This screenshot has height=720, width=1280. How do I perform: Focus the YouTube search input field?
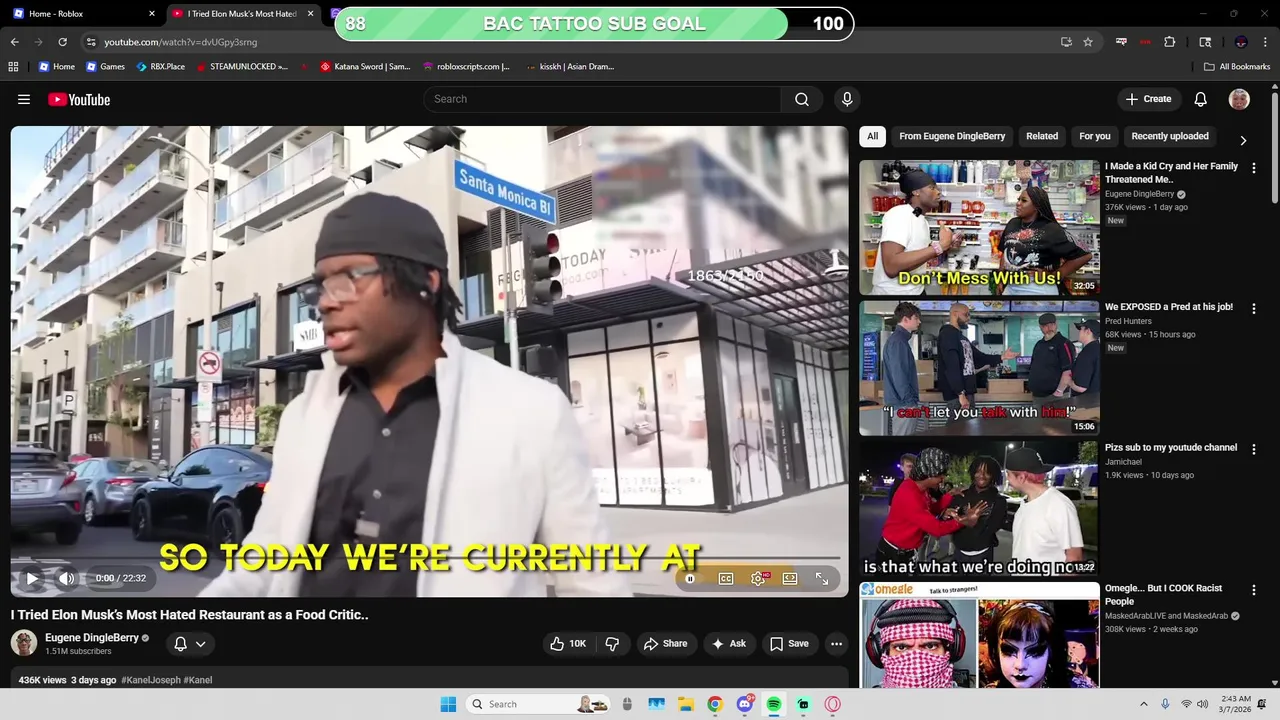(602, 99)
